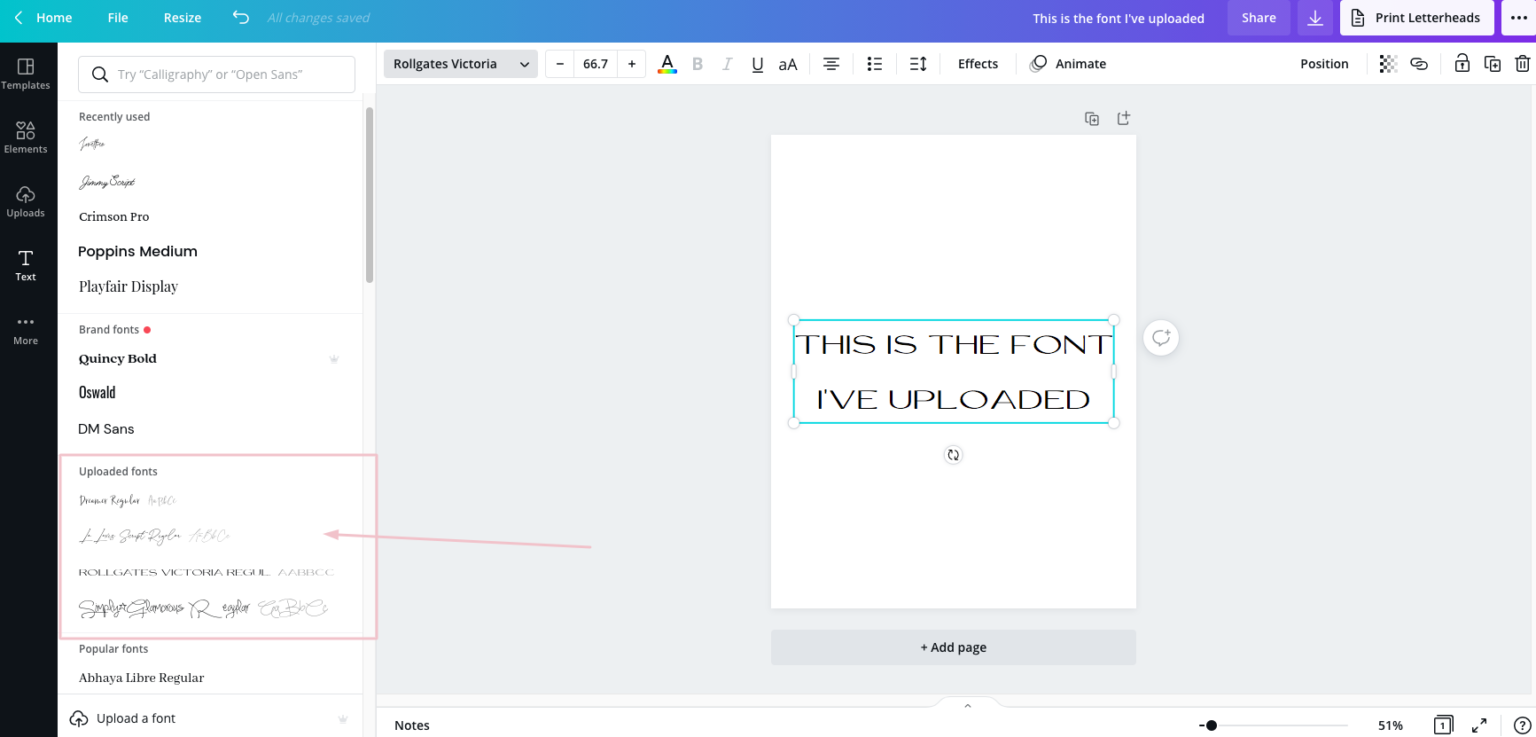Lock the selected text element
1536x737 pixels.
coord(1462,63)
